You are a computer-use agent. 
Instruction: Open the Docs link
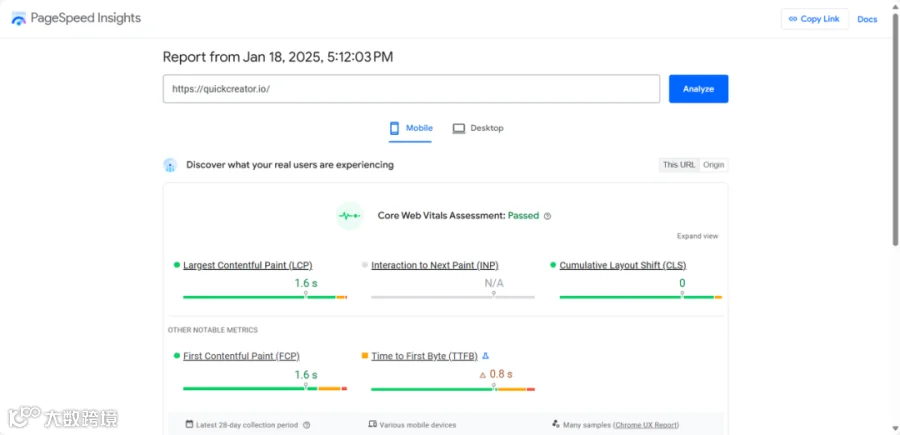[867, 19]
